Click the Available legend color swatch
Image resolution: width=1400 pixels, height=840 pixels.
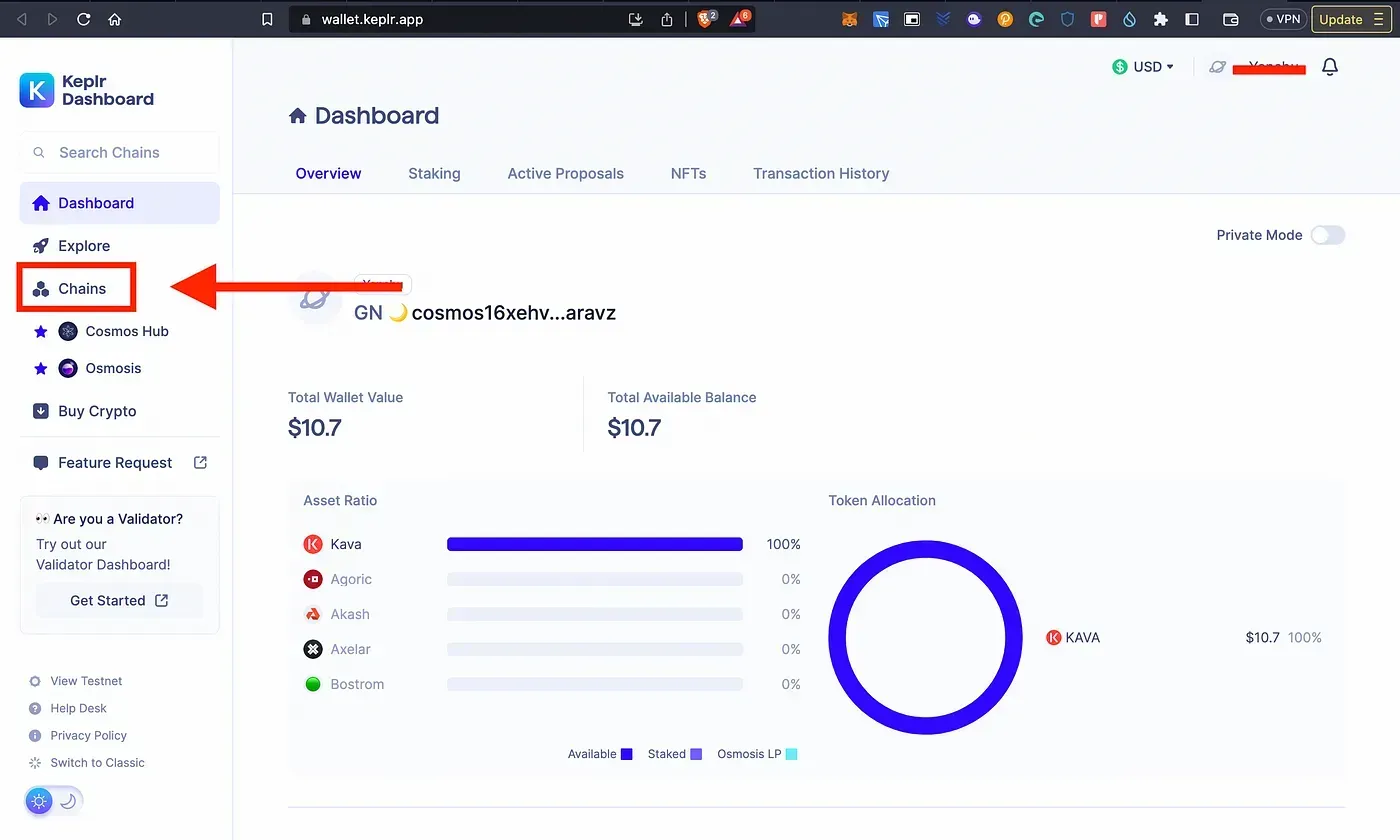pyautogui.click(x=627, y=754)
